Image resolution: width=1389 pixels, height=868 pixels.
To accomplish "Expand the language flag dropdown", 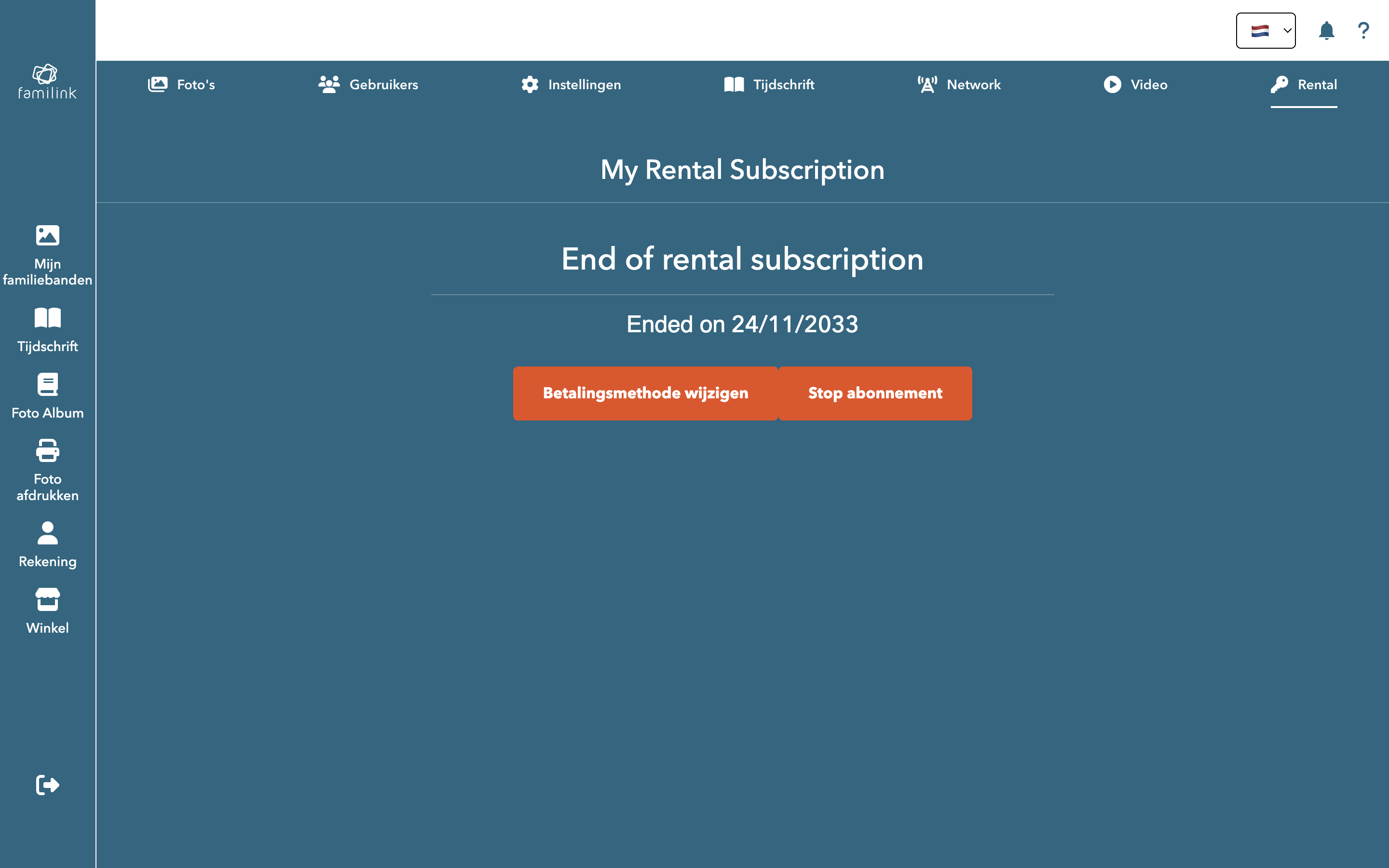I will [1265, 30].
